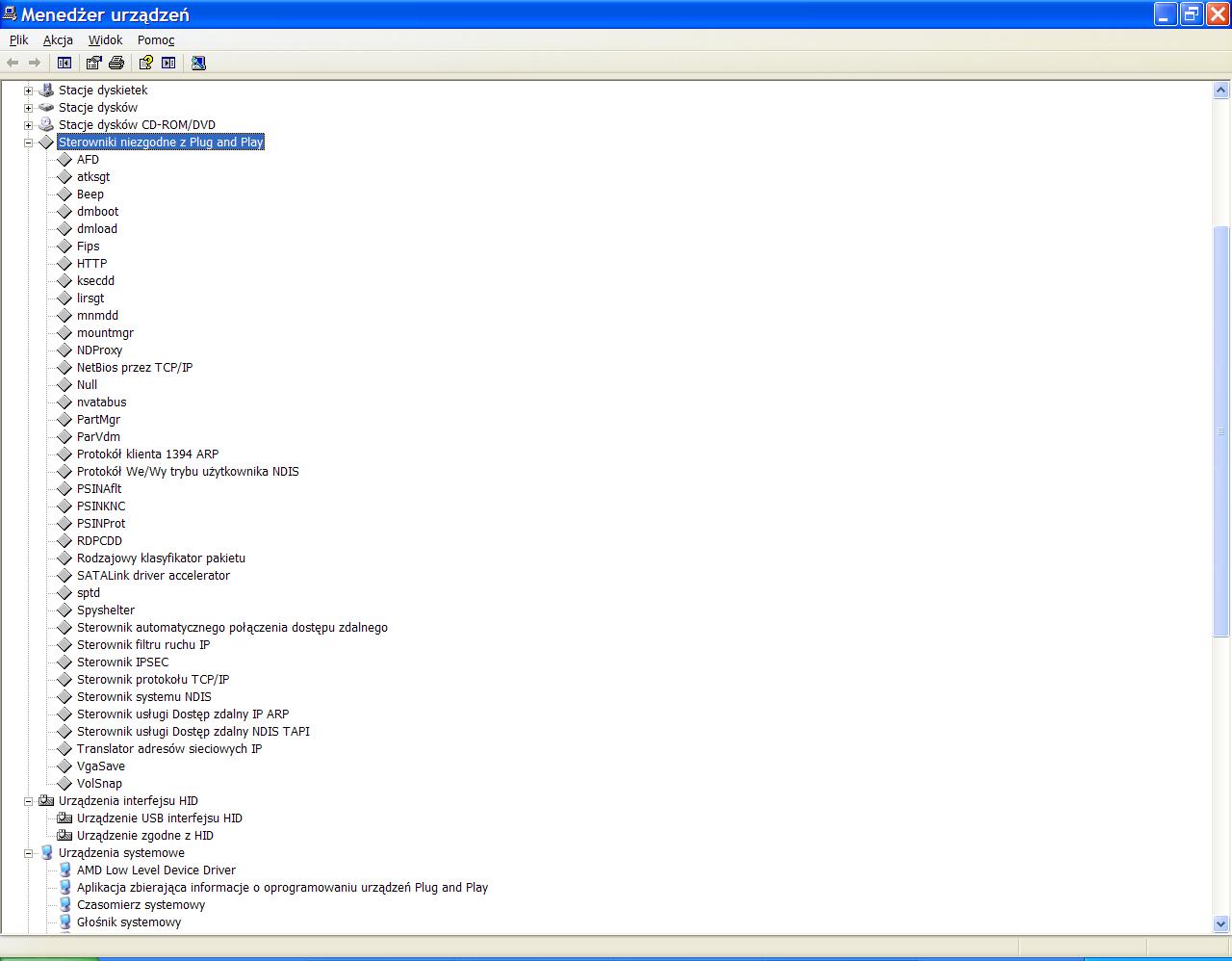The image size is (1232, 961).
Task: Open the Akcja menu
Action: click(58, 39)
